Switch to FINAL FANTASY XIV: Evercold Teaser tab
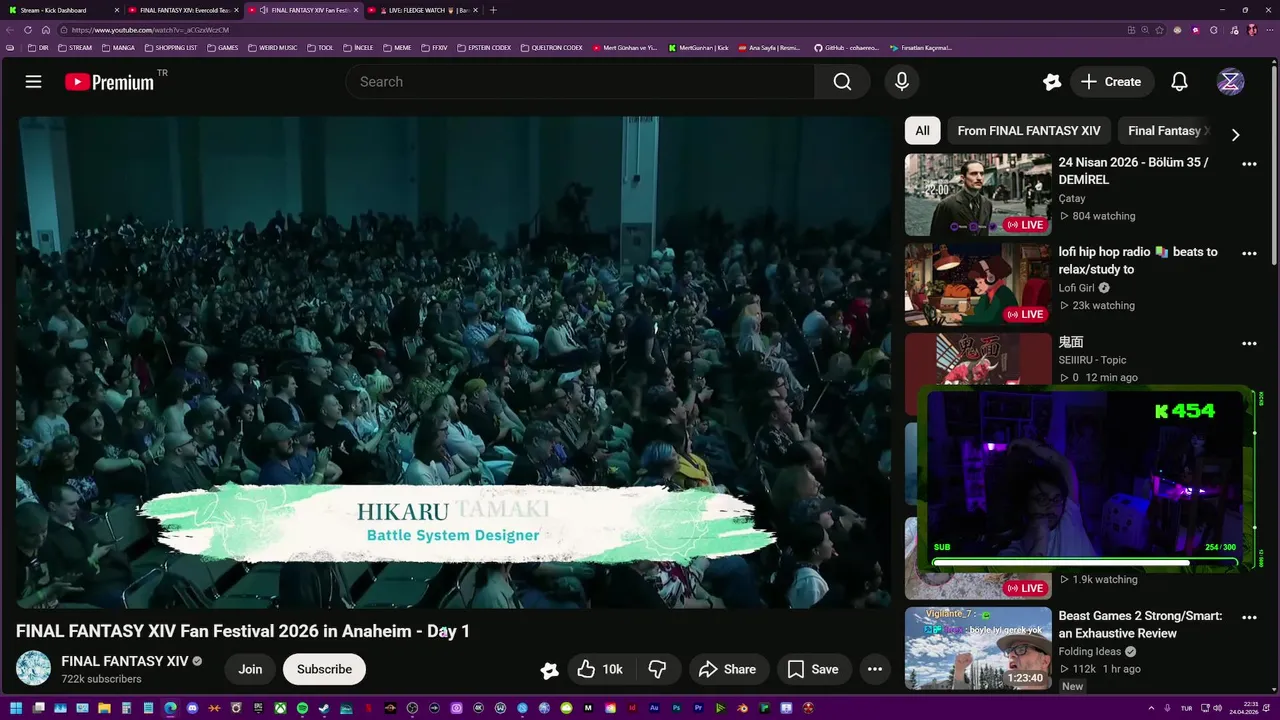1280x720 pixels. point(183,10)
